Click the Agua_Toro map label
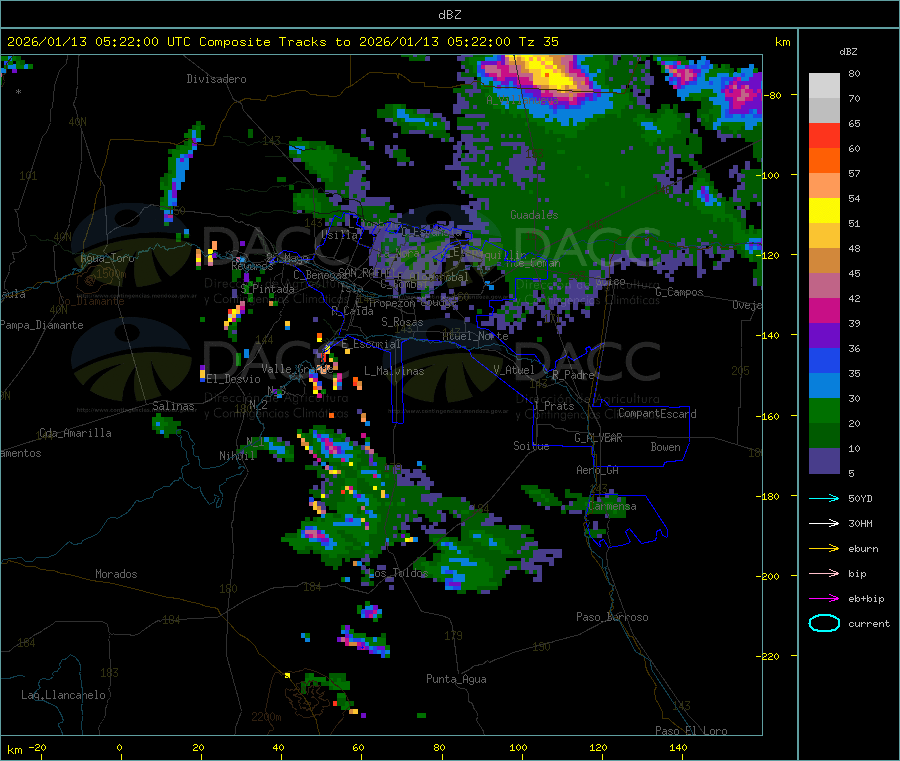 [x=107, y=258]
